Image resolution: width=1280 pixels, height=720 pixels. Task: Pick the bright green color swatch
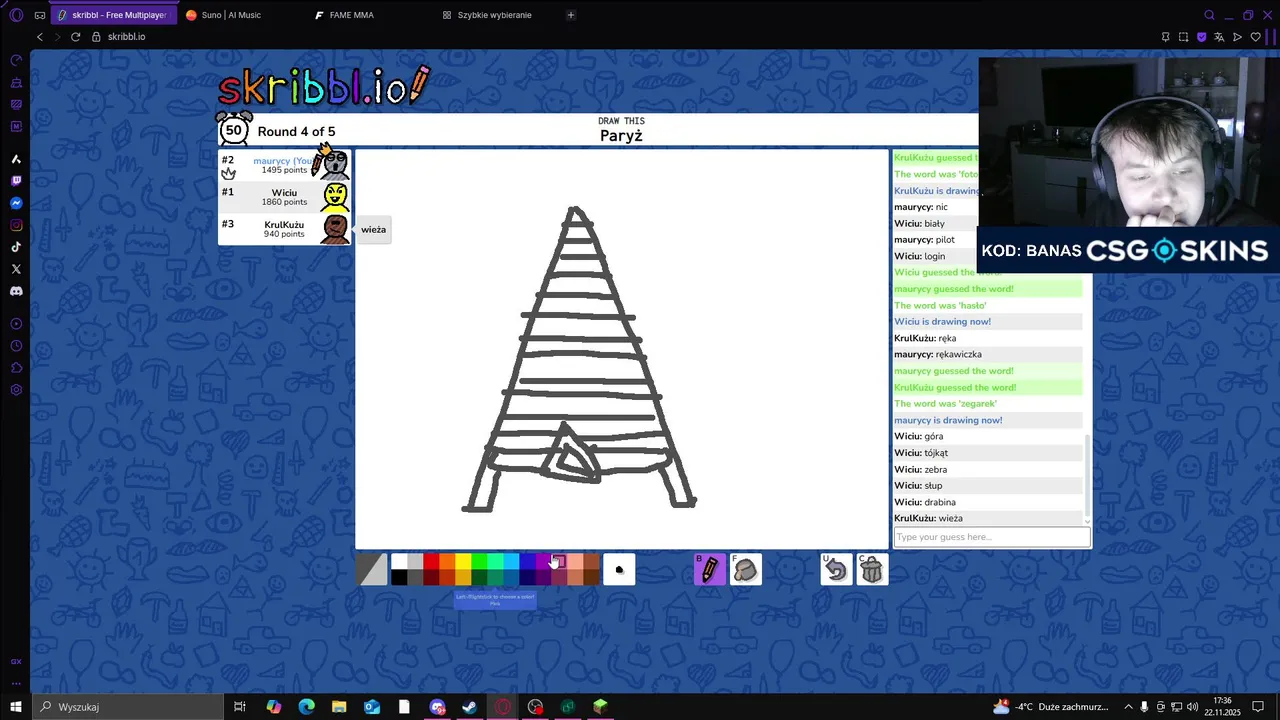(479, 561)
